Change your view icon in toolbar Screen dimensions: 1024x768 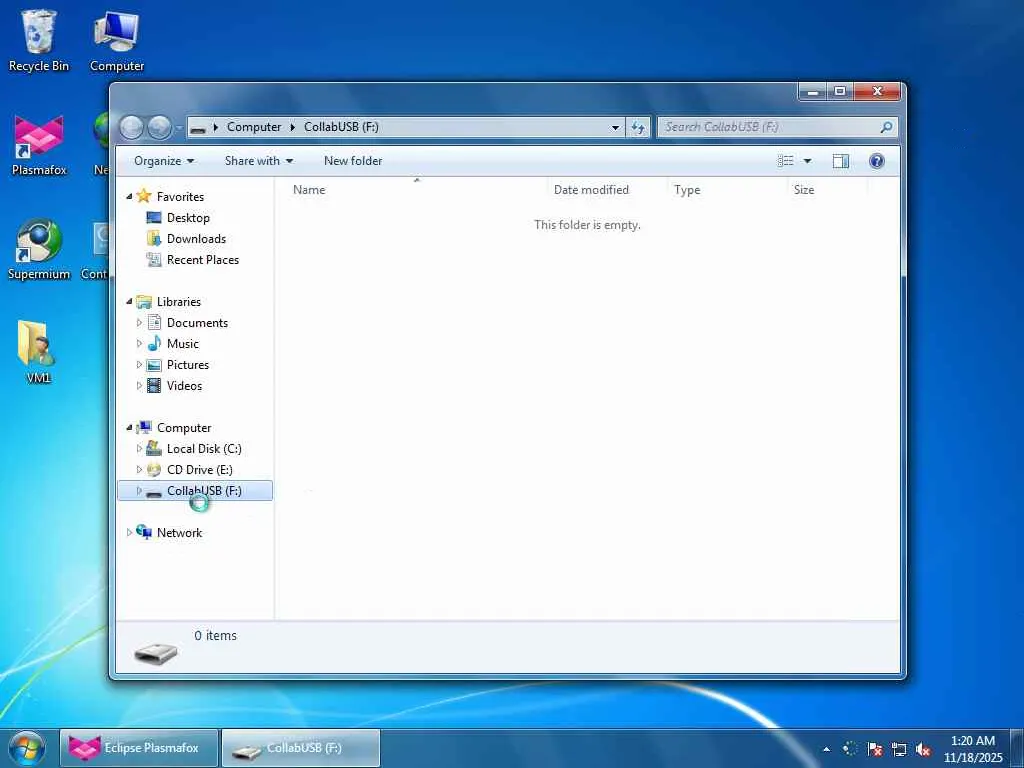tap(786, 161)
